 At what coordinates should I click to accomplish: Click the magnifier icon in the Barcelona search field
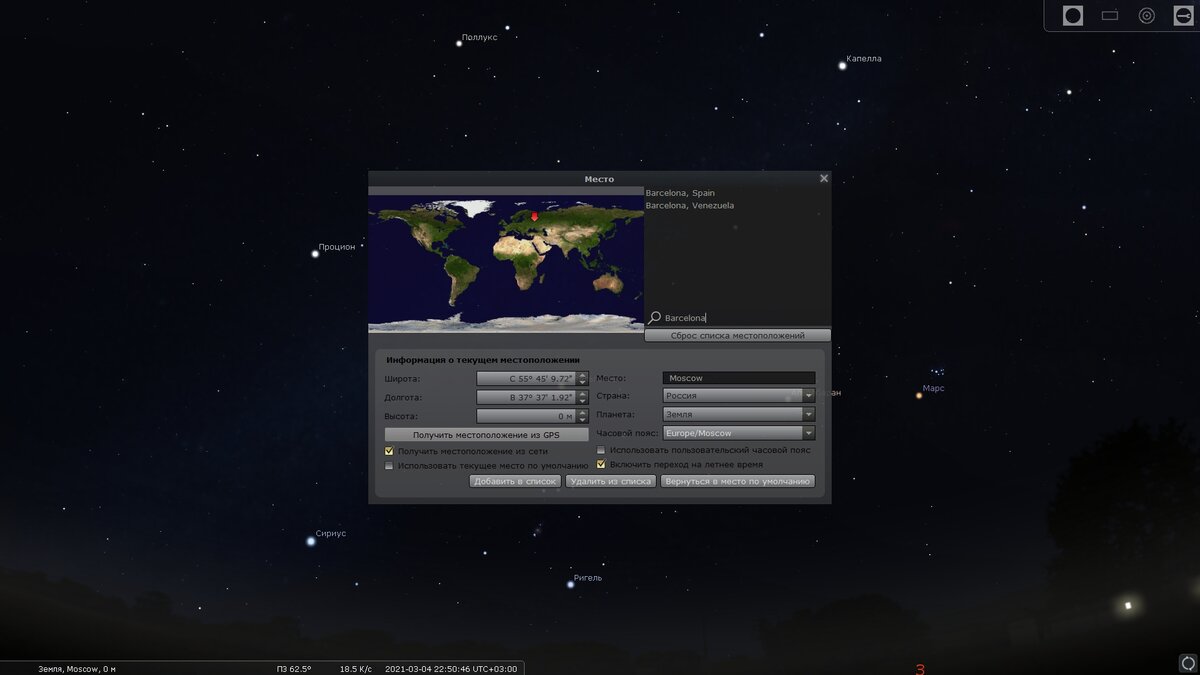tap(657, 317)
